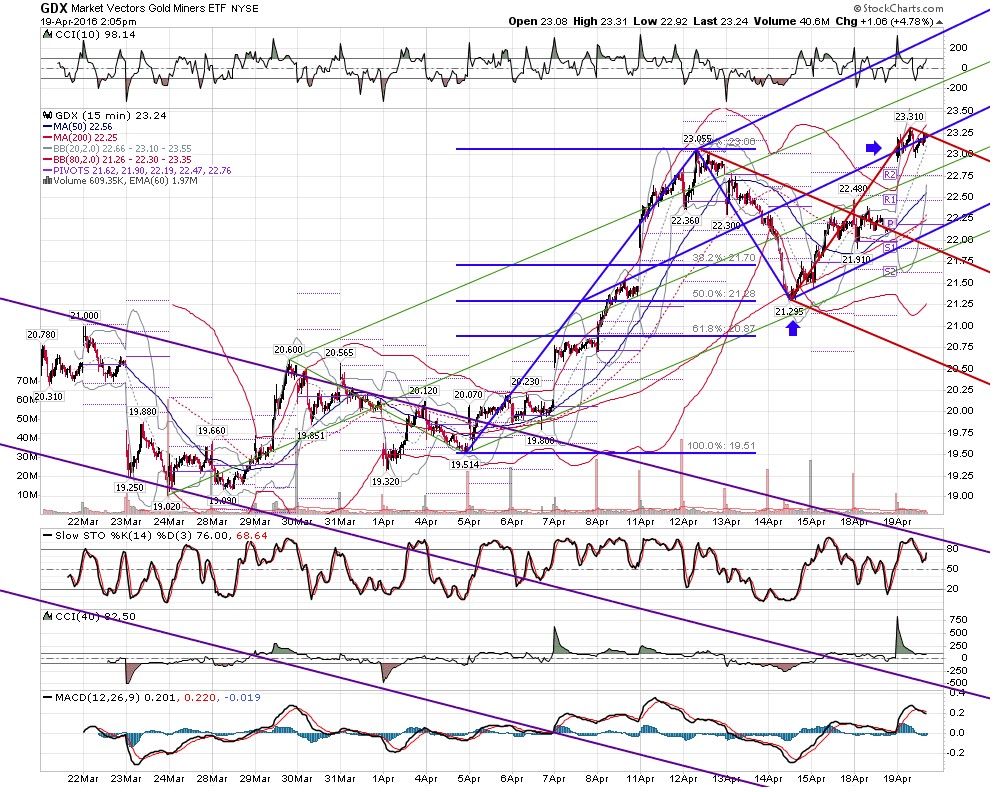This screenshot has width=998, height=792.
Task: Click the Low 22.92 value
Action: 660,21
